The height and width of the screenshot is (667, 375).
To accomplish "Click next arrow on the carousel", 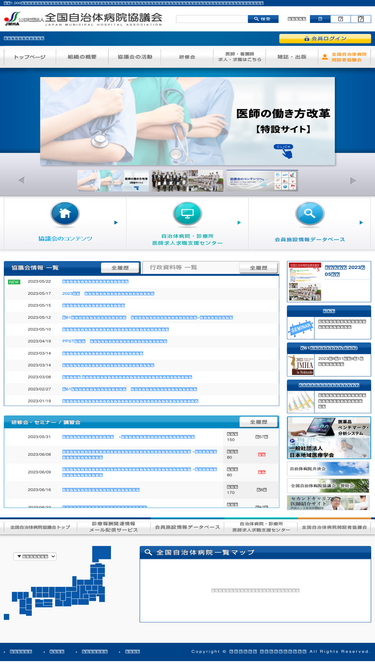I will tap(353, 180).
